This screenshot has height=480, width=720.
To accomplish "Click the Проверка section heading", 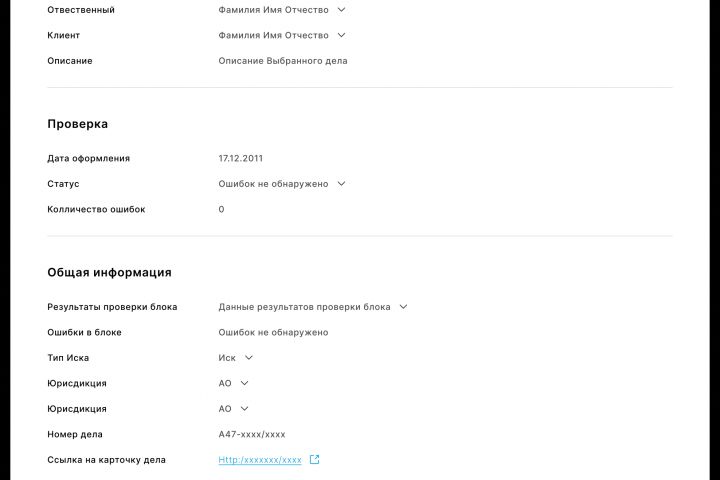I will point(78,124).
